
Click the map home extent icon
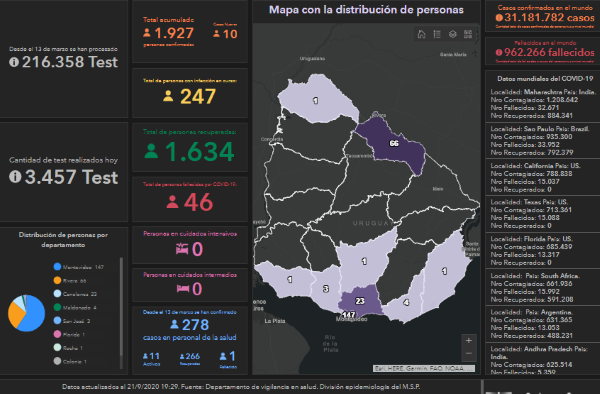[421, 34]
